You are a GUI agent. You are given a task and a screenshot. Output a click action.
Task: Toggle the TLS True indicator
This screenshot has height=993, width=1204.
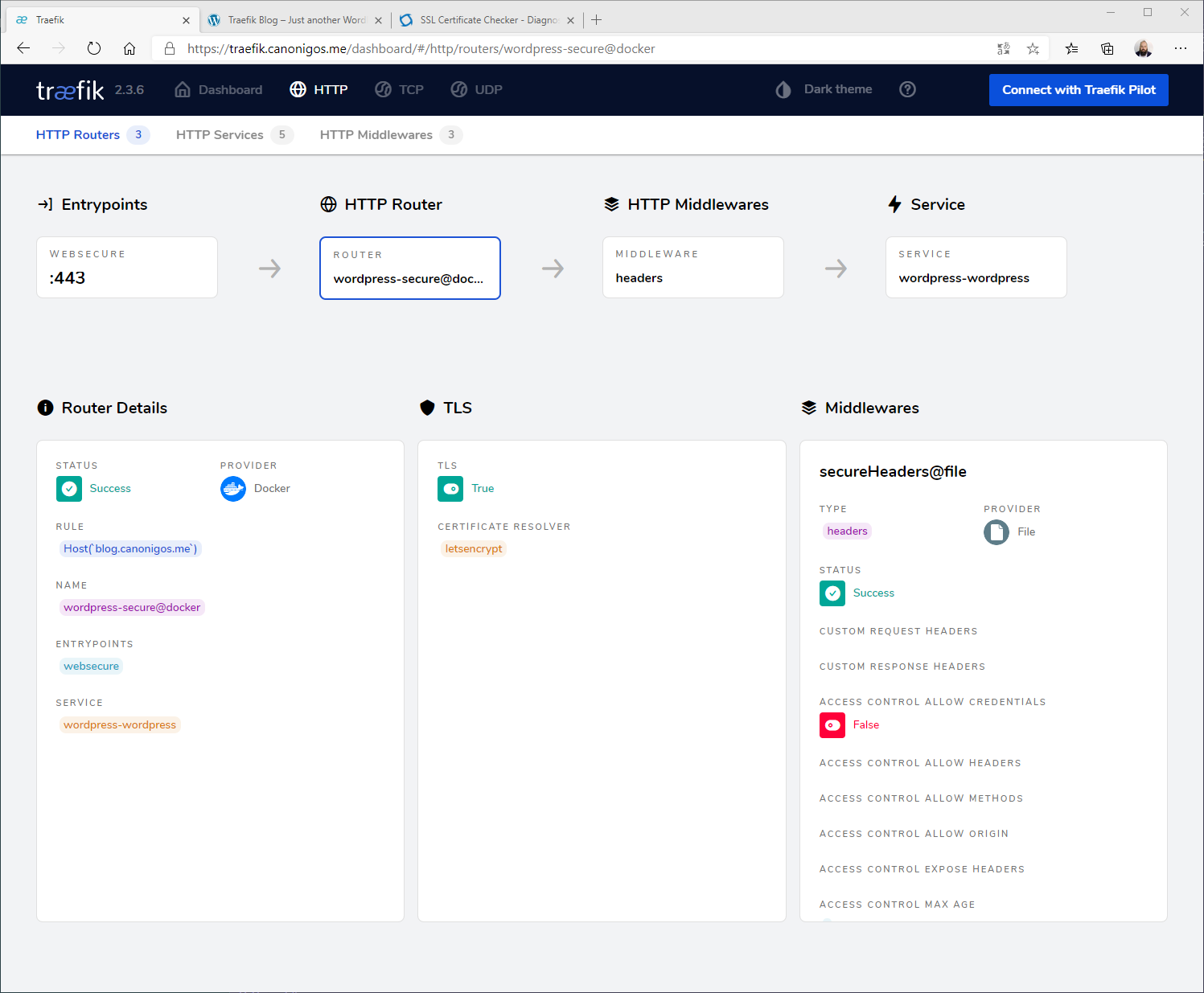coord(450,489)
